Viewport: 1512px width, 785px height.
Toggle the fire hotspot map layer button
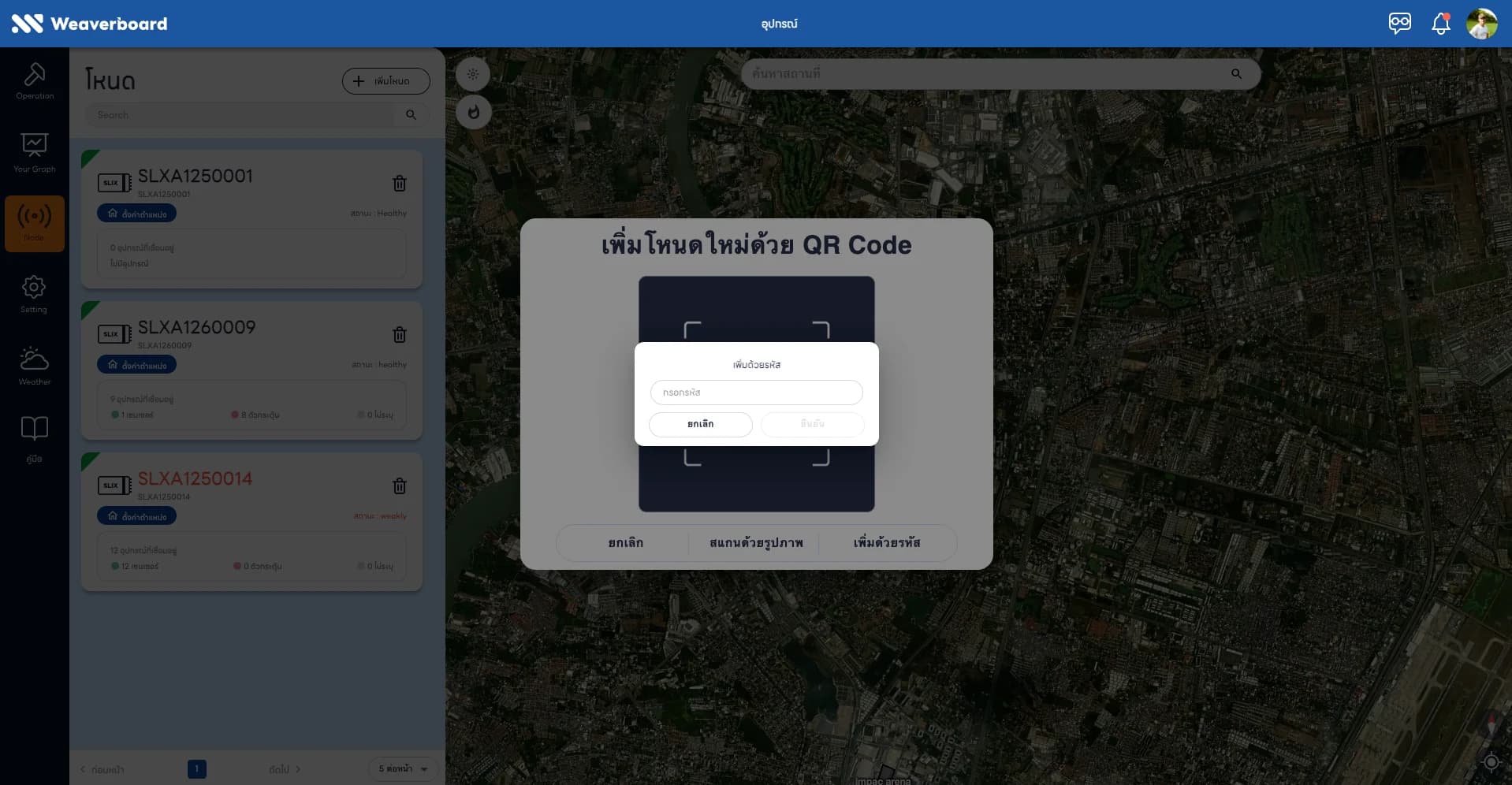pos(473,112)
